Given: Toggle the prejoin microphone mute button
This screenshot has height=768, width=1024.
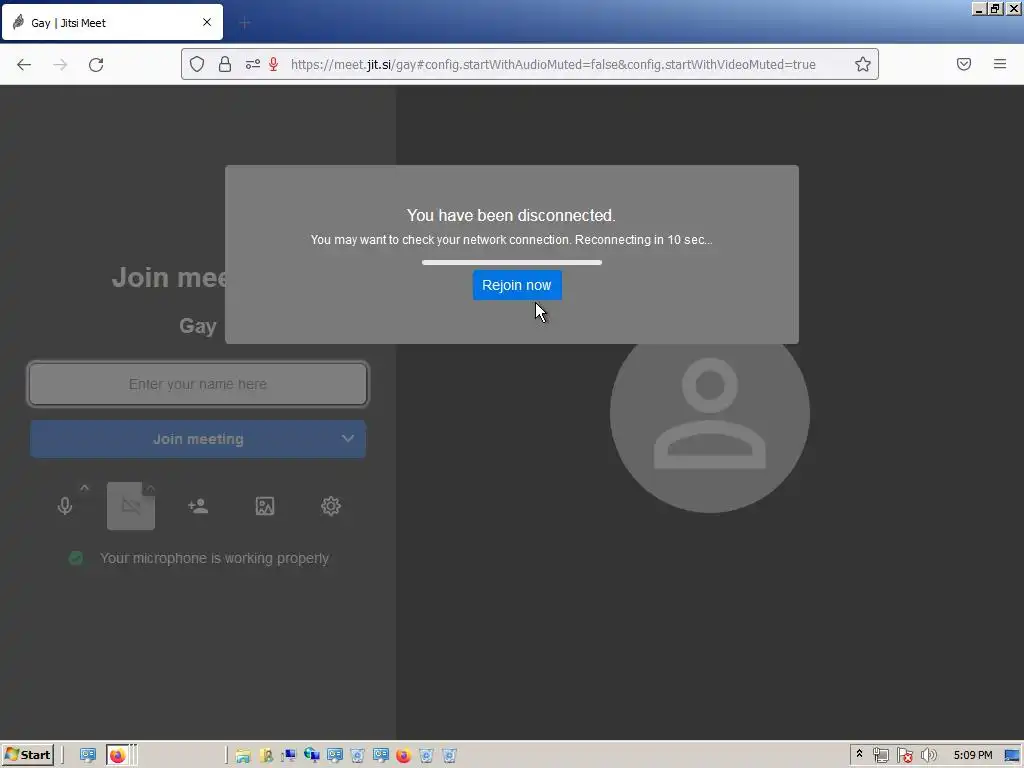Looking at the screenshot, I should [65, 506].
